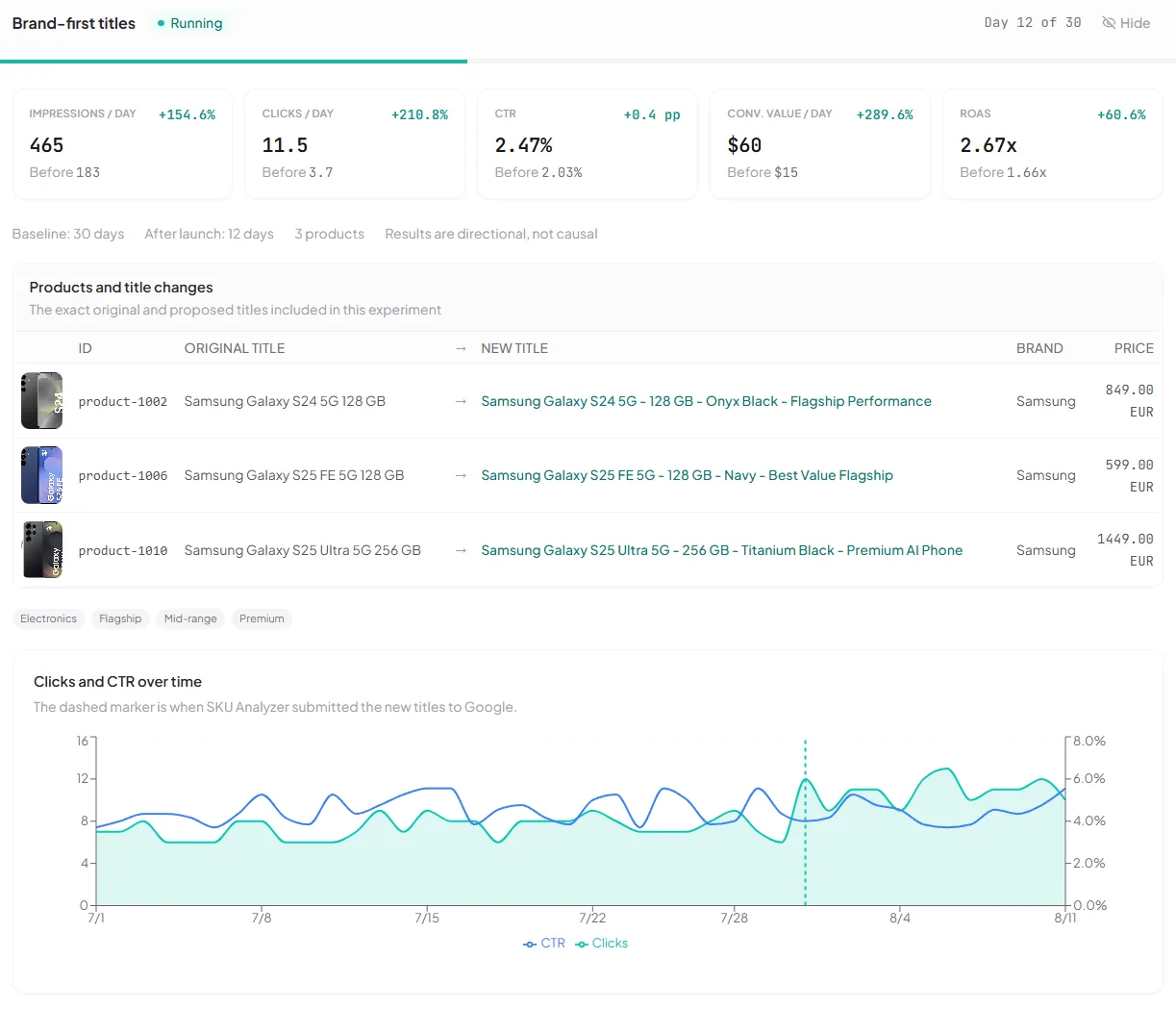Select the Flagship tag
The width and height of the screenshot is (1176, 1009).
120,618
